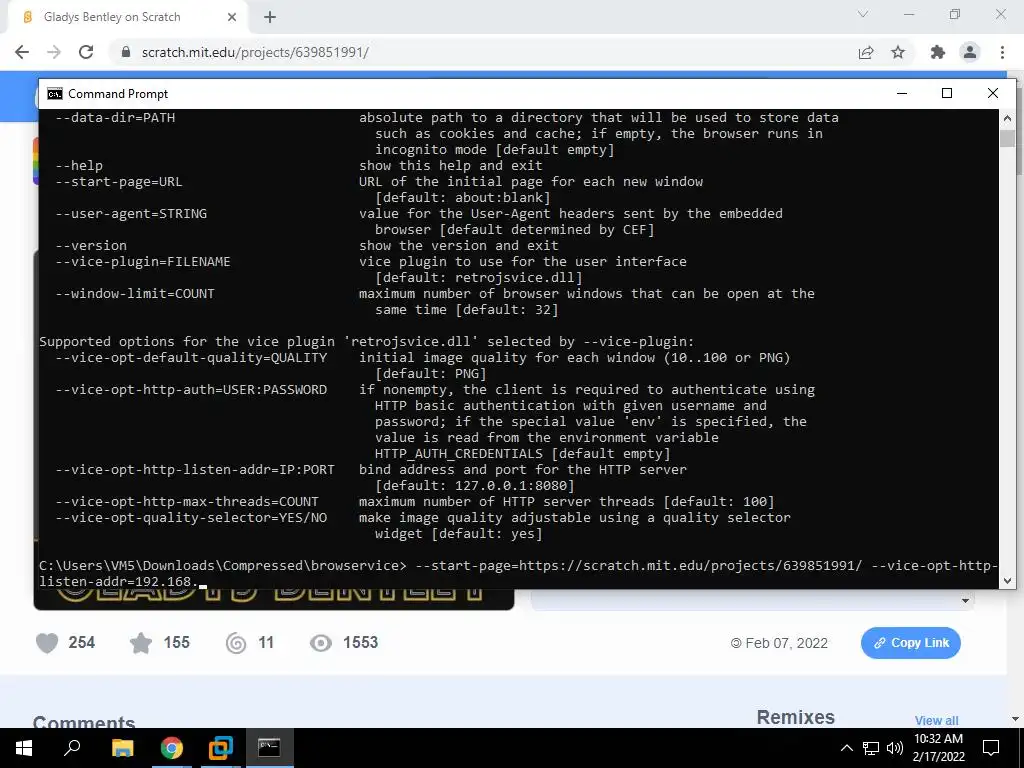Open Windows taskbar search

pos(72,748)
